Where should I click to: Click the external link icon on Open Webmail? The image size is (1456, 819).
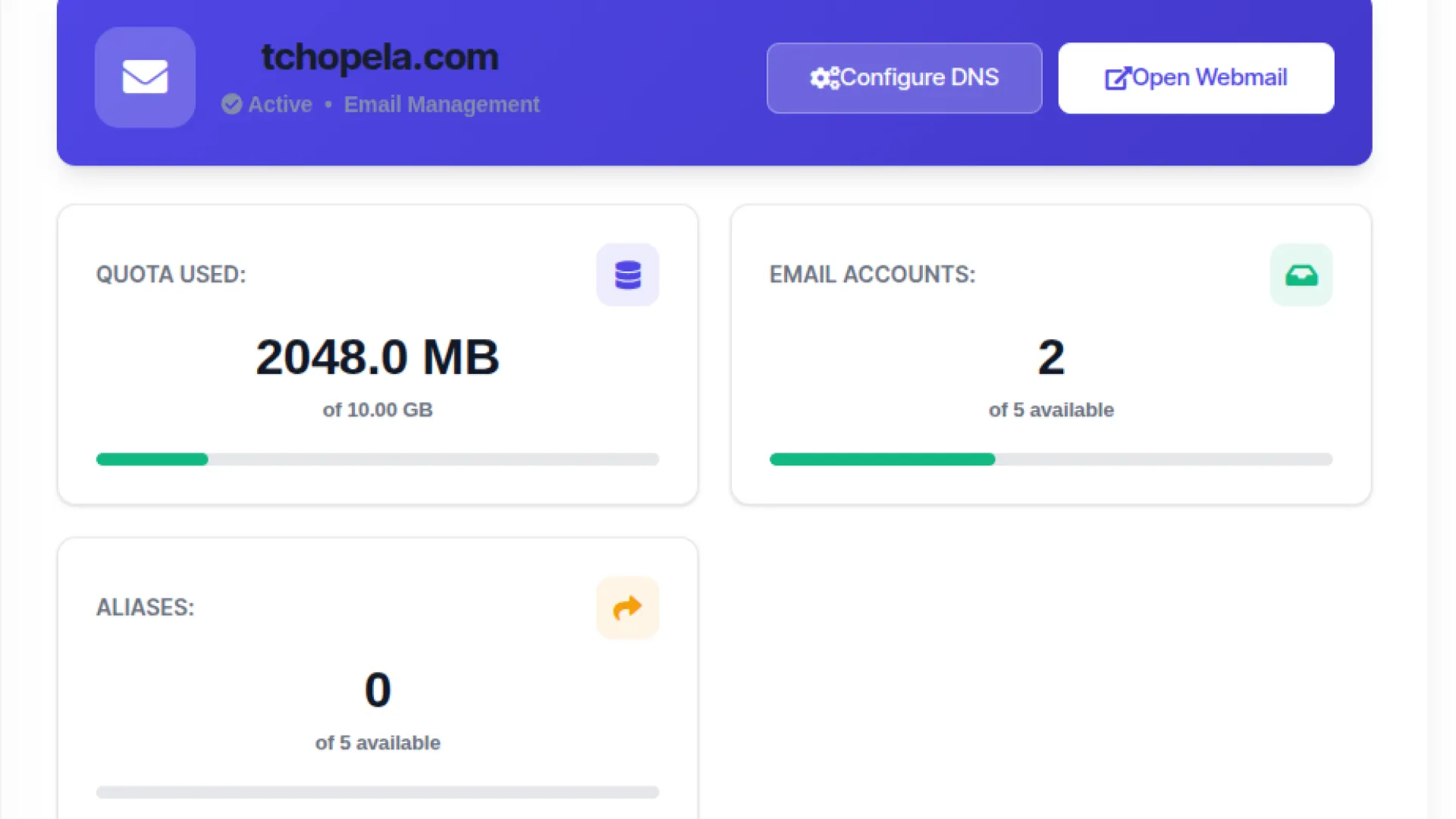1117,77
